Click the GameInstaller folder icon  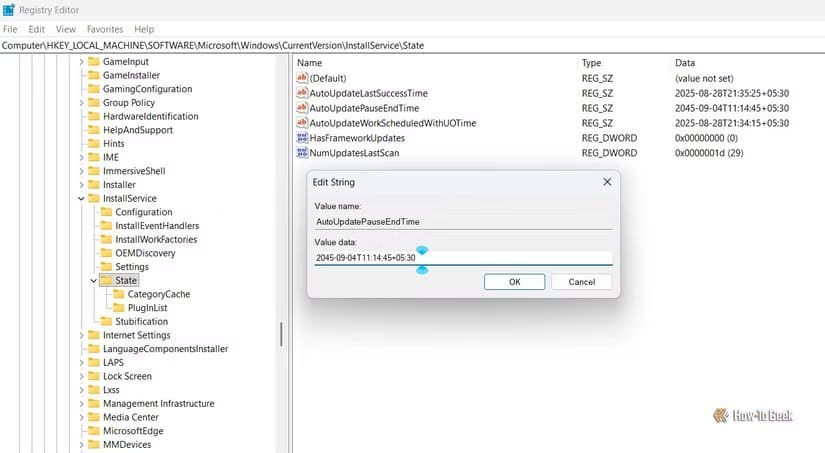click(94, 75)
